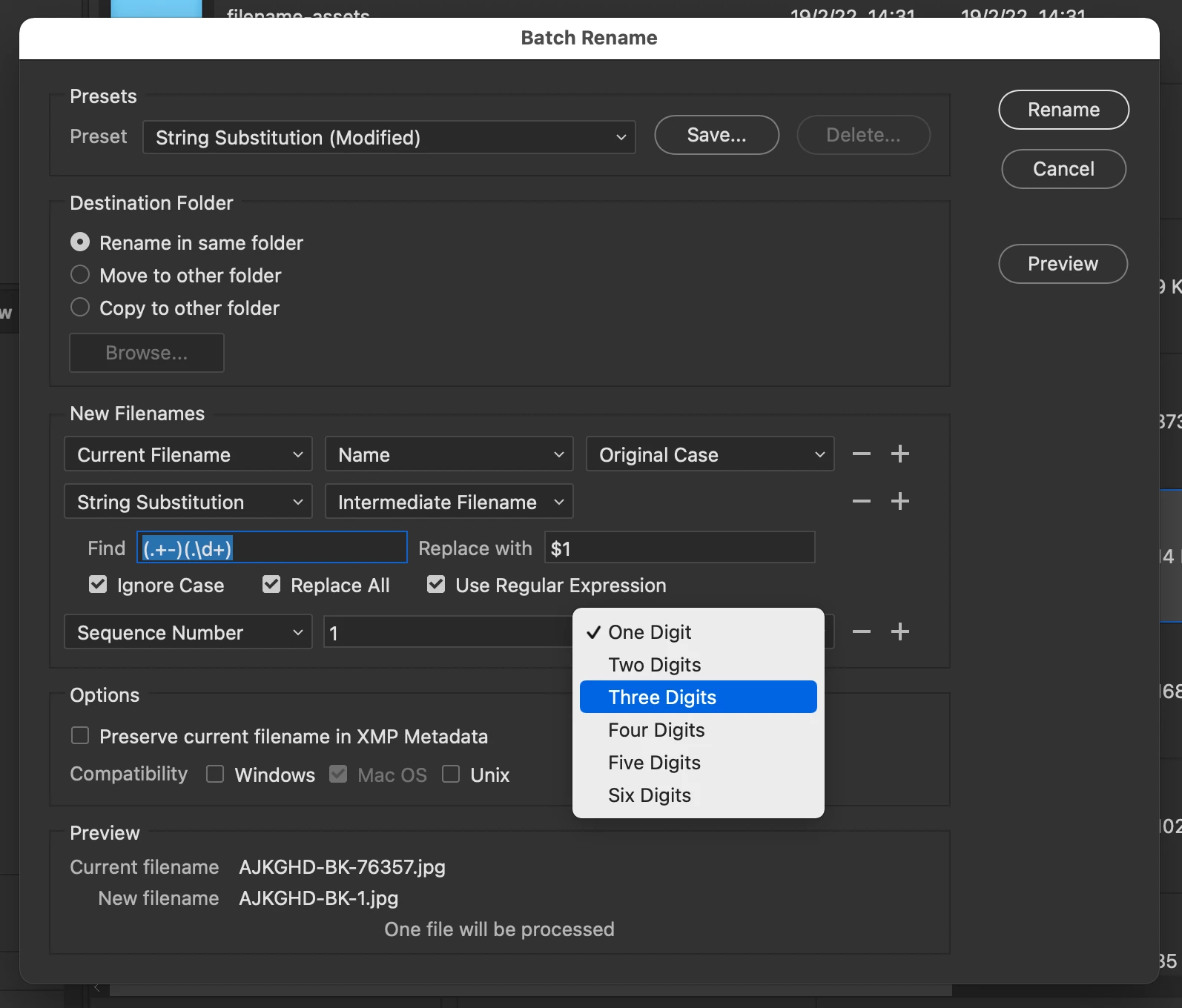Toggle the Ignore Case checkbox
Image resolution: width=1182 pixels, height=1008 pixels.
[x=98, y=585]
